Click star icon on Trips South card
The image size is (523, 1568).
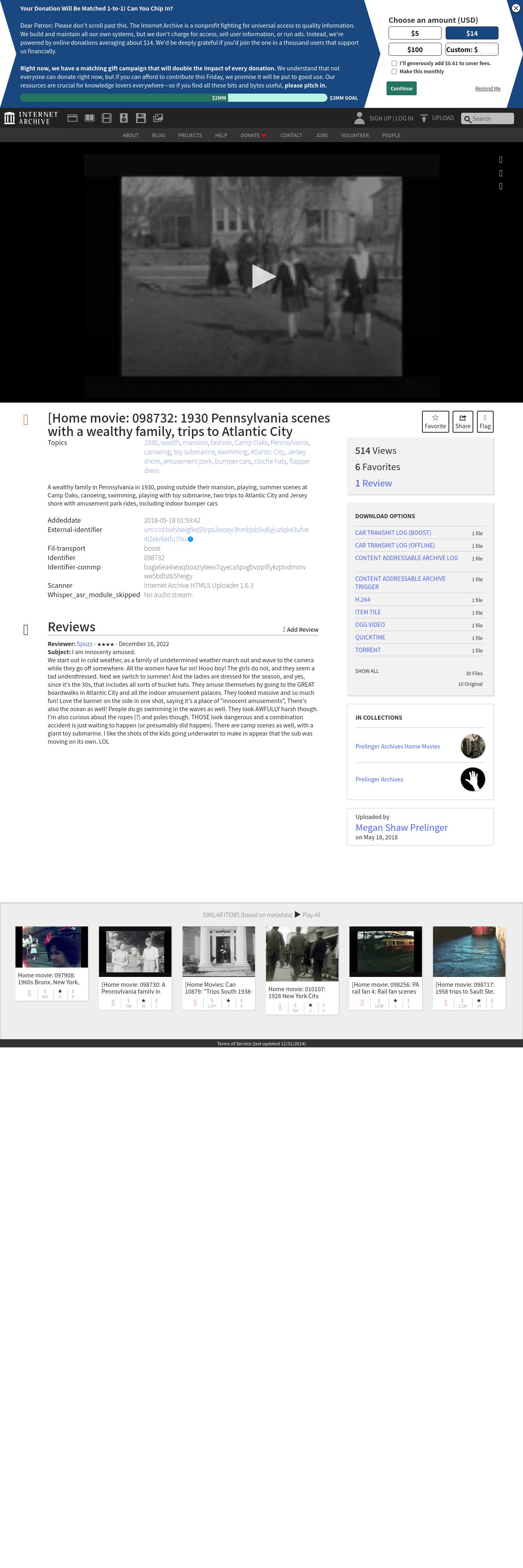pyautogui.click(x=229, y=1001)
